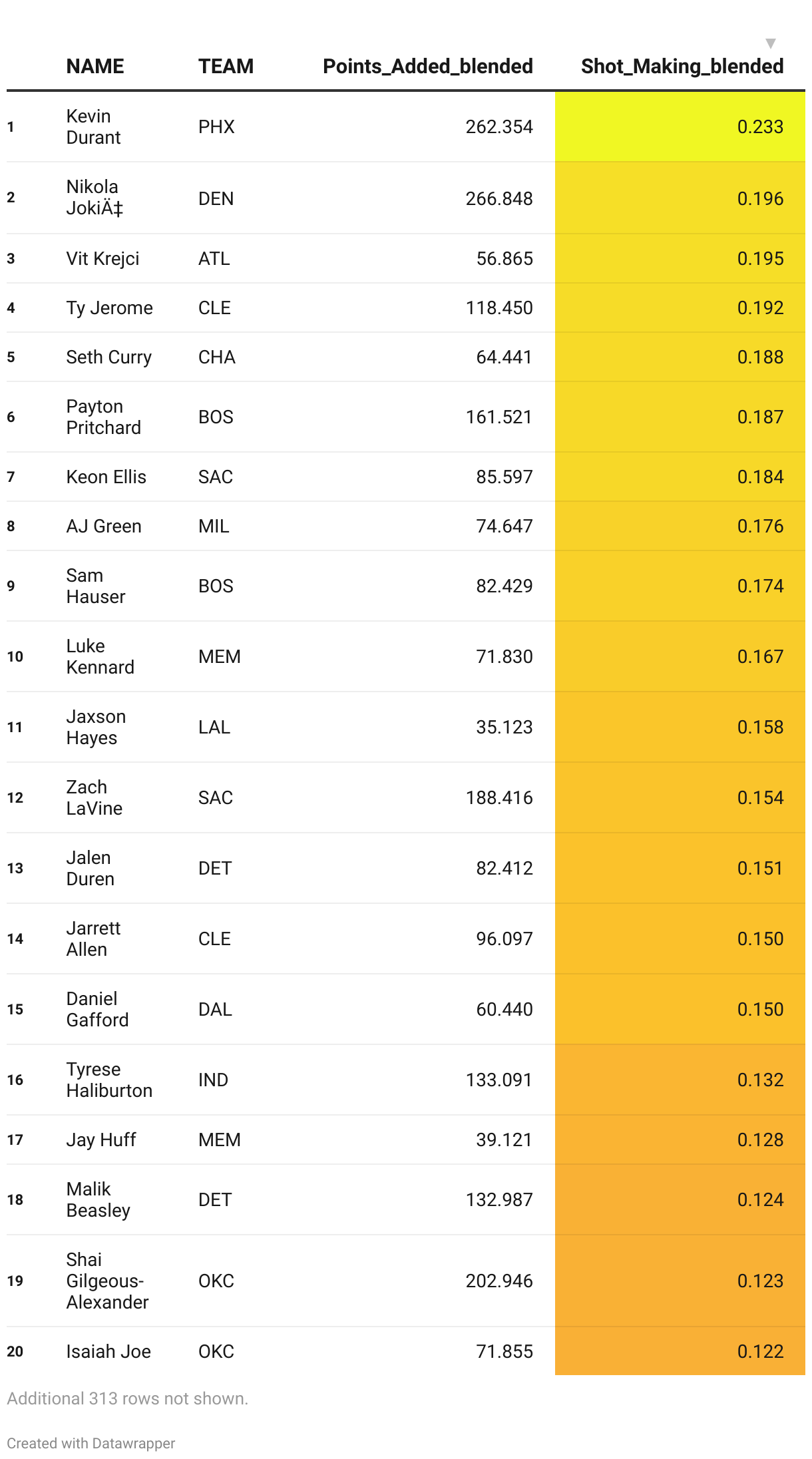Viewport: 812px width, 1459px height.
Task: Click the Additional 313 rows not shown note
Action: 127,1398
